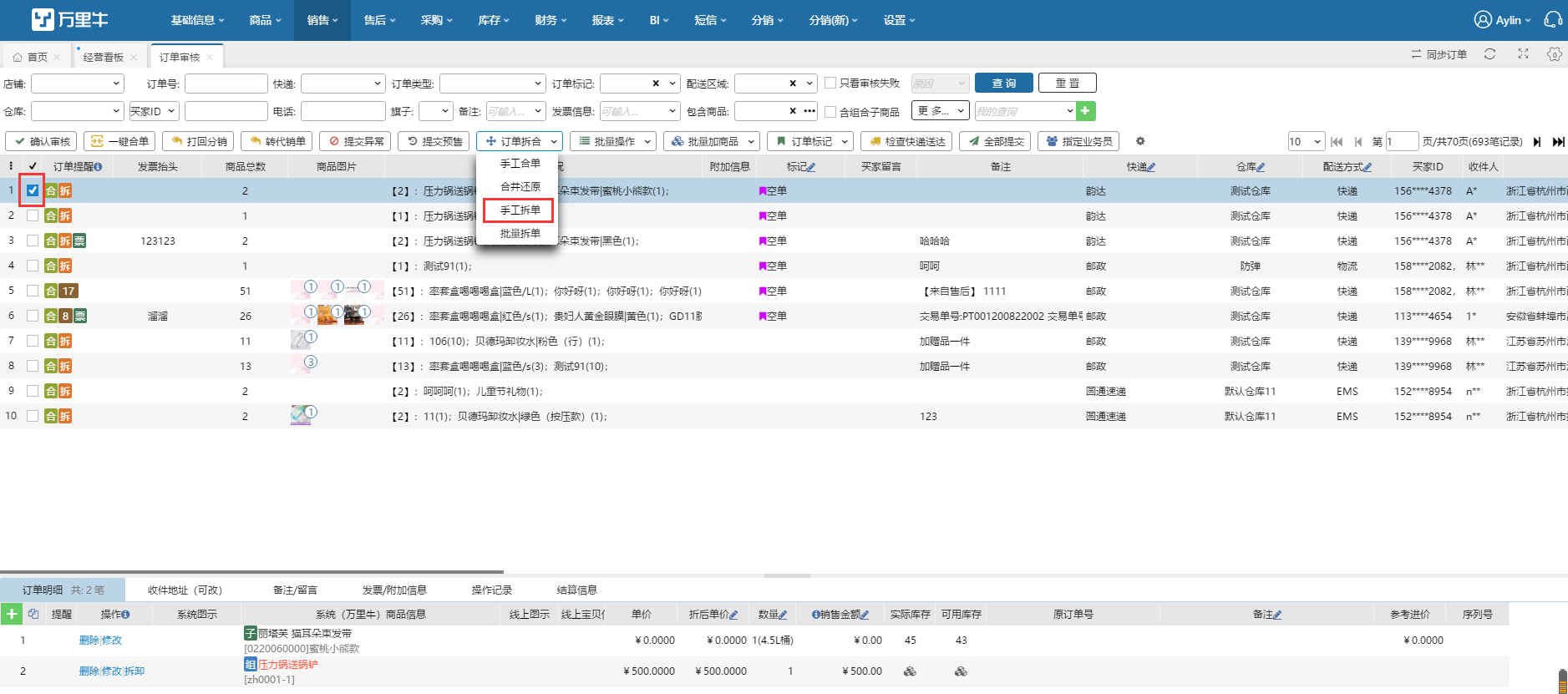Viewport: 1568px width, 694px height.
Task: Click the copy icon in details header
Action: [33, 614]
